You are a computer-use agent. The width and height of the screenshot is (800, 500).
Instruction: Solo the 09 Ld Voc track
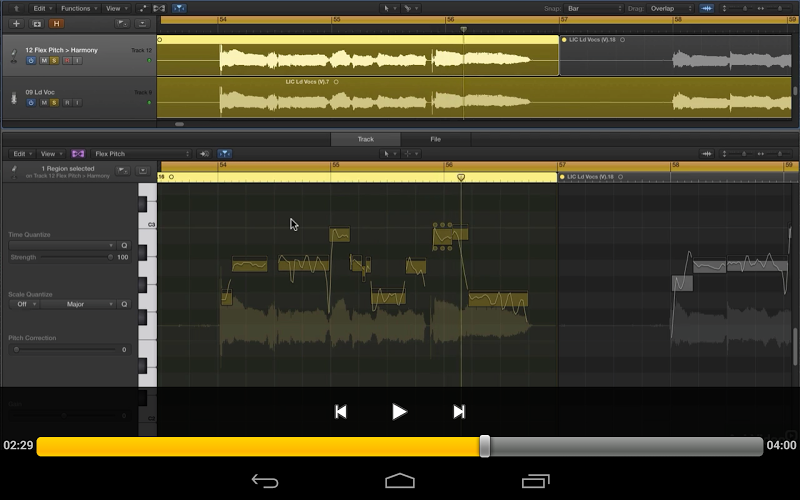tap(54, 103)
